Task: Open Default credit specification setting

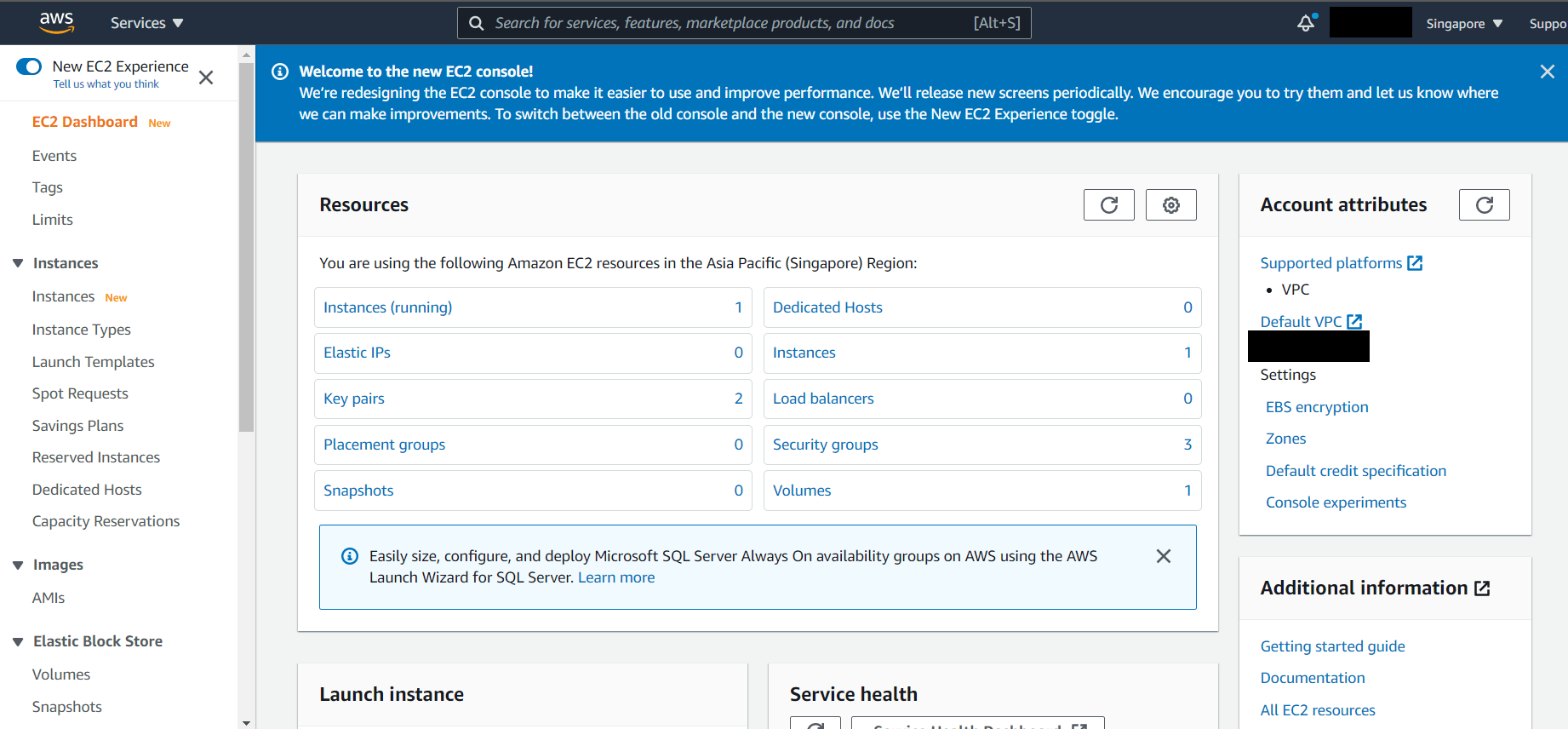Action: (x=1356, y=471)
